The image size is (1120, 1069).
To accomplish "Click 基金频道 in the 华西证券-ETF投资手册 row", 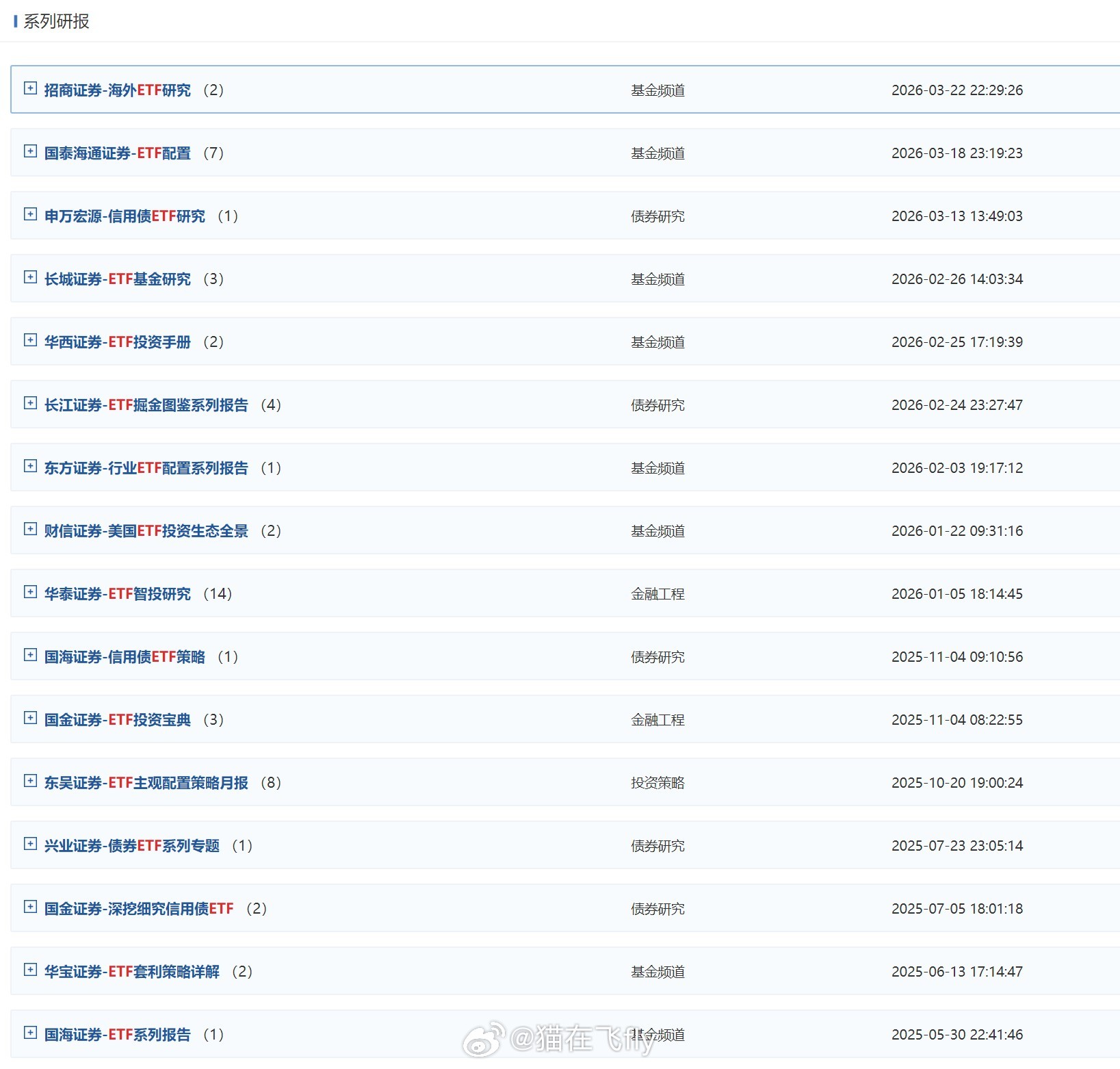I will tap(657, 342).
